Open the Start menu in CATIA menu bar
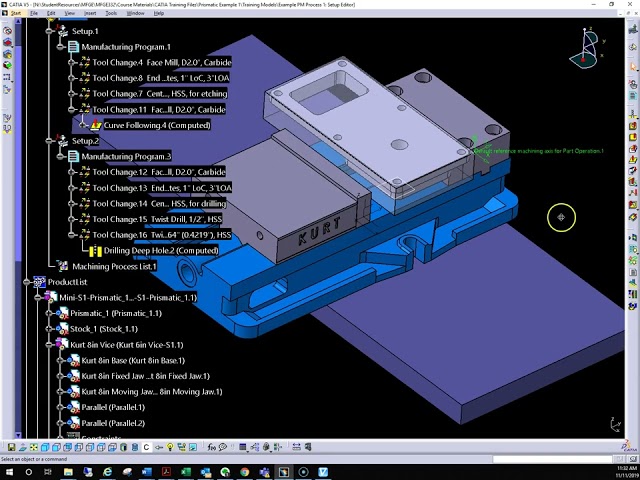640x480 pixels. coord(16,13)
